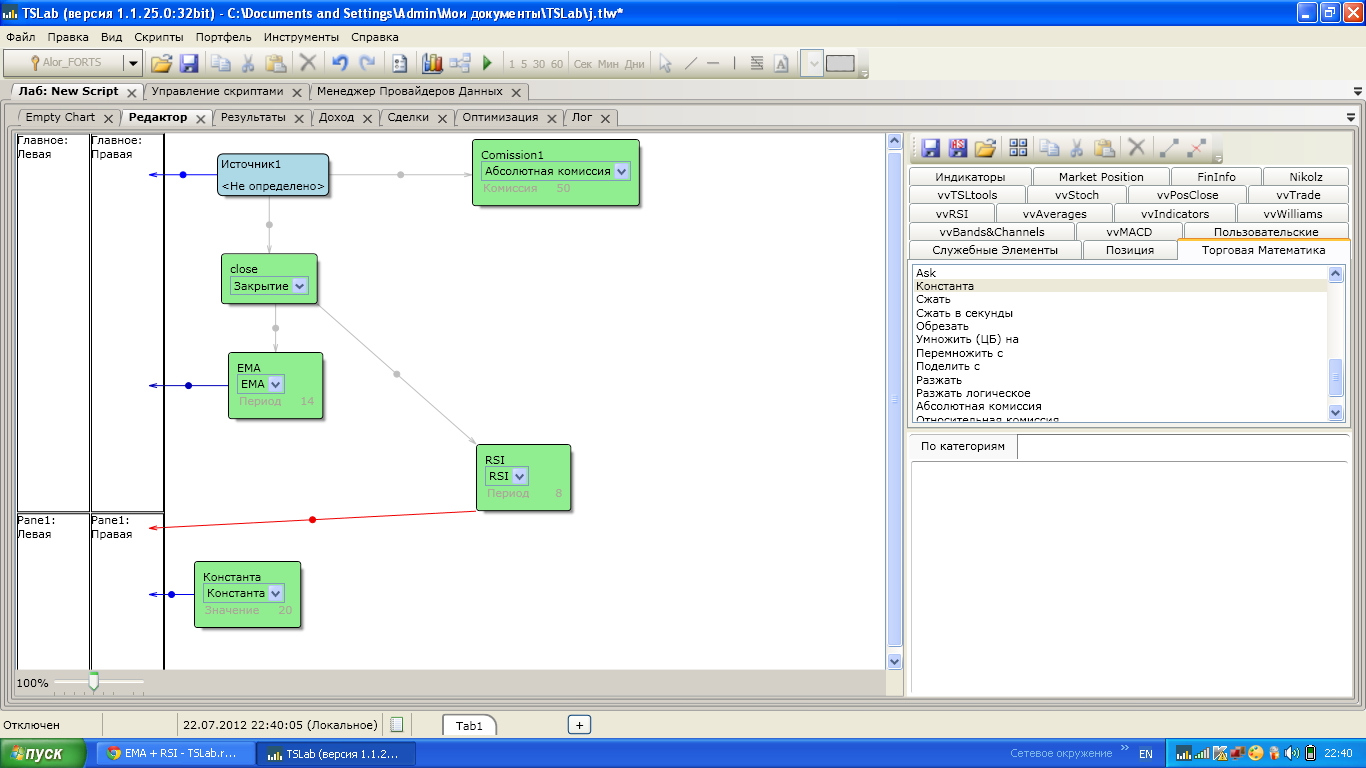
Task: Open the Абсолютная комиссия dropdown in Comission1
Action: click(x=622, y=171)
